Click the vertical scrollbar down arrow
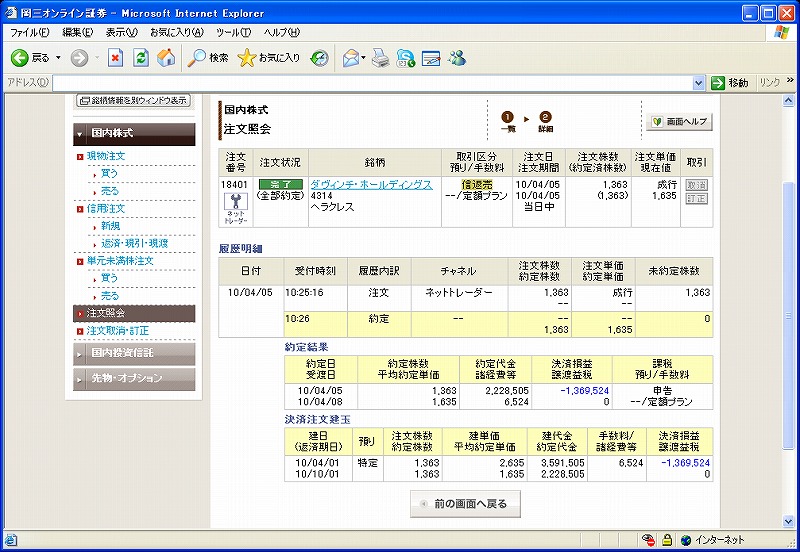The image size is (800, 552). pyautogui.click(x=788, y=521)
